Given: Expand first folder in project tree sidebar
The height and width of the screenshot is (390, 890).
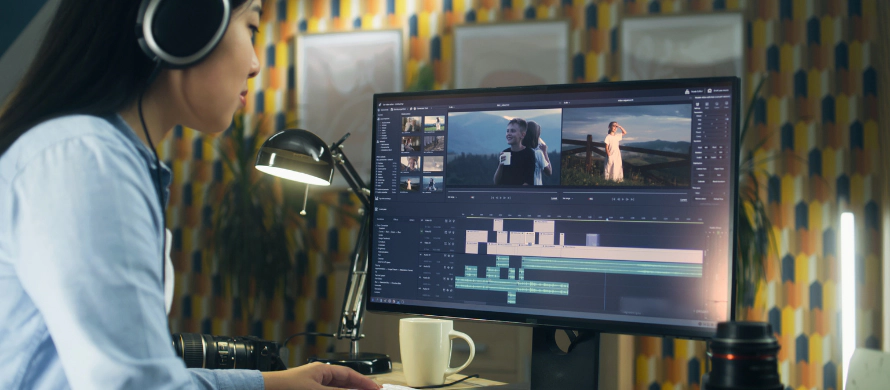Looking at the screenshot, I should point(380,119).
